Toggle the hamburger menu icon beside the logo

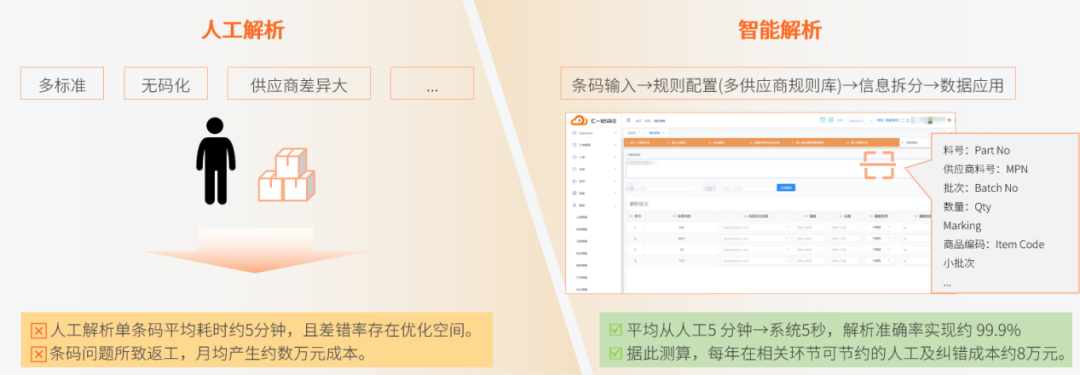click(628, 120)
